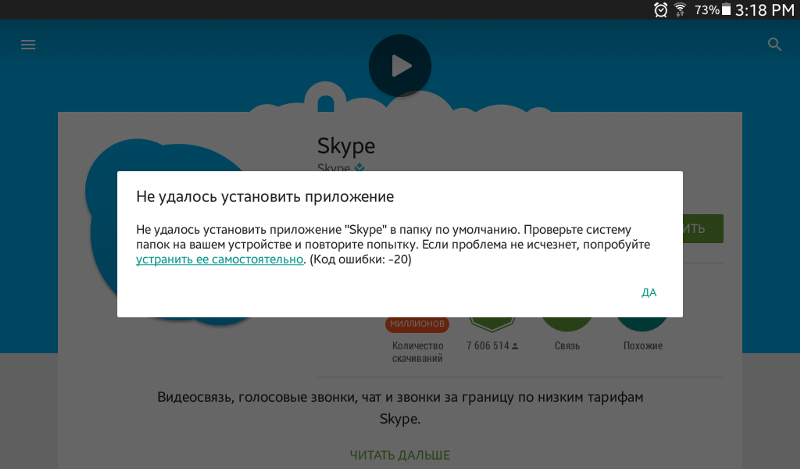Screen dimensions: 800x469
Task: Open the 7 606 514 ratings badge
Action: click(492, 333)
